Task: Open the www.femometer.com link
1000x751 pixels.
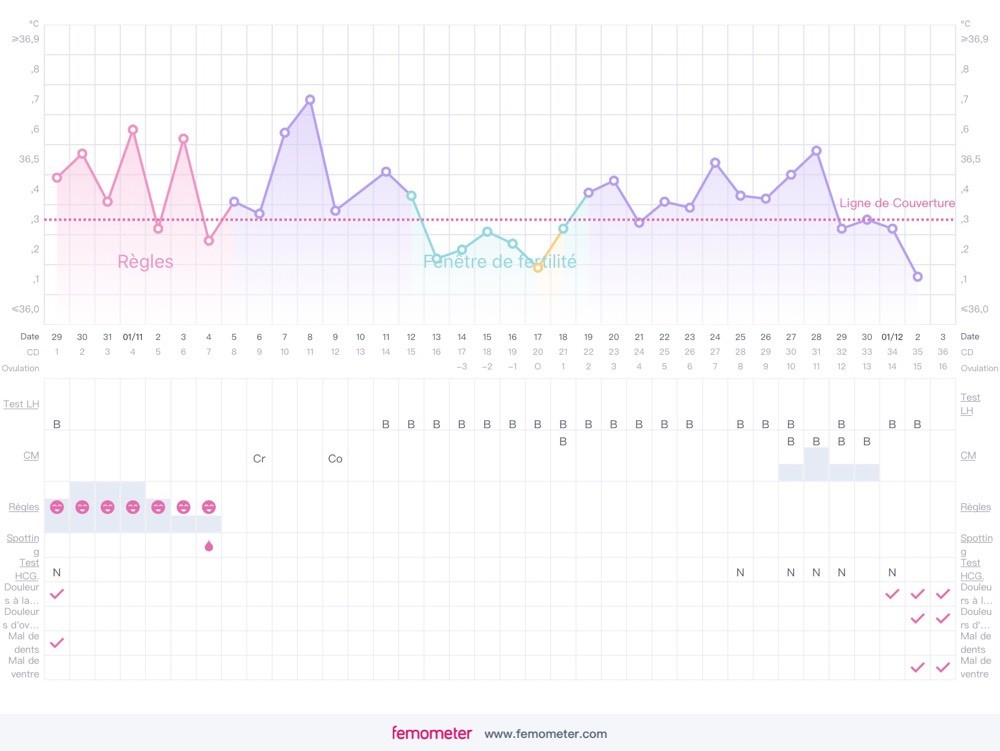Action: coord(545,734)
